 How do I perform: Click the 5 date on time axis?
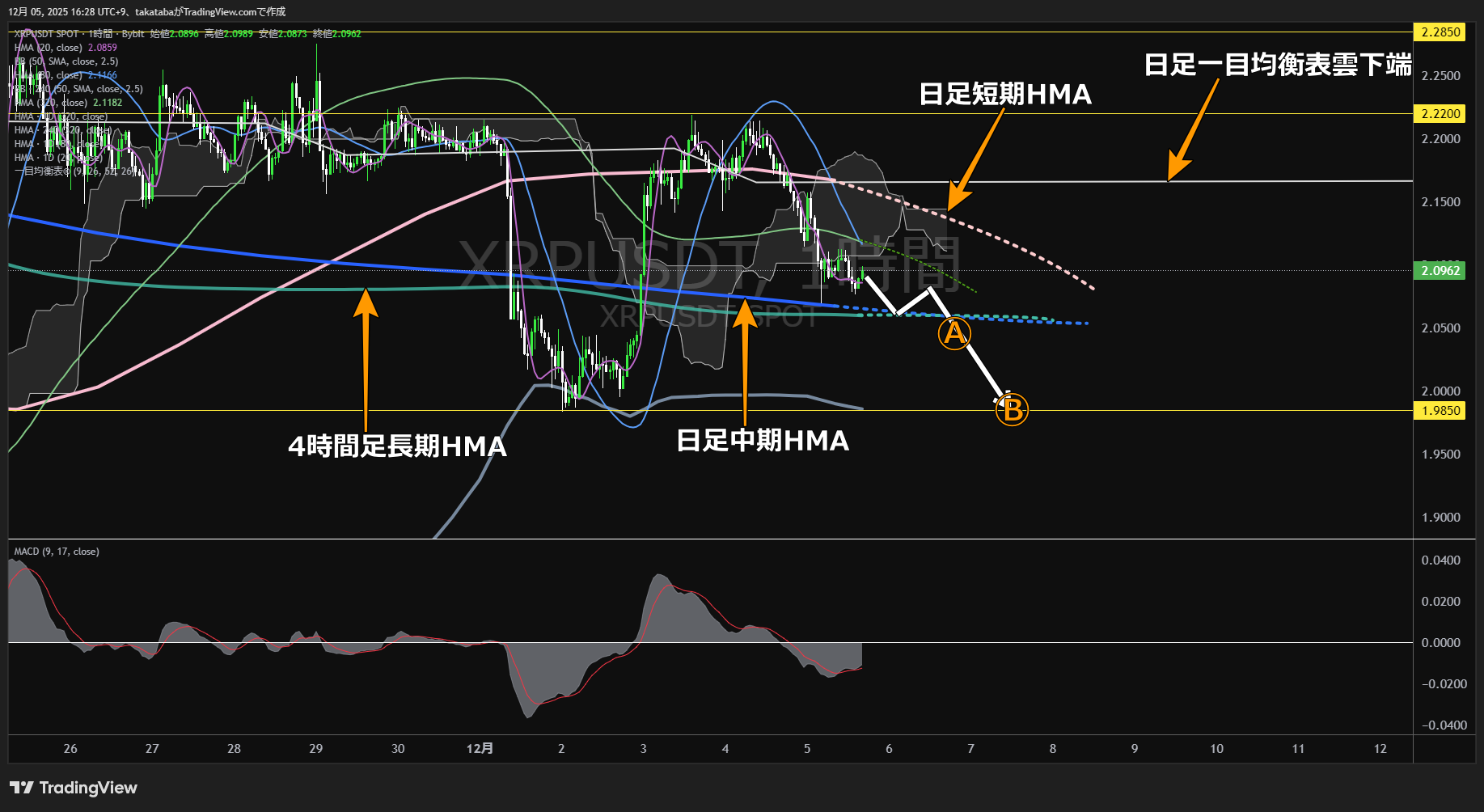(x=807, y=749)
